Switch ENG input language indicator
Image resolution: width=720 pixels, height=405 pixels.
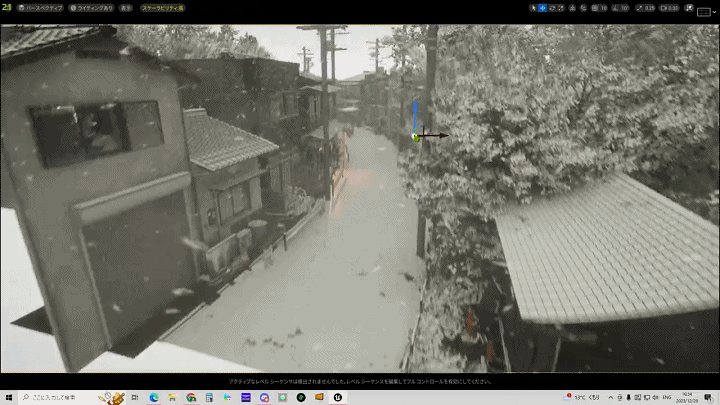pyautogui.click(x=667, y=398)
